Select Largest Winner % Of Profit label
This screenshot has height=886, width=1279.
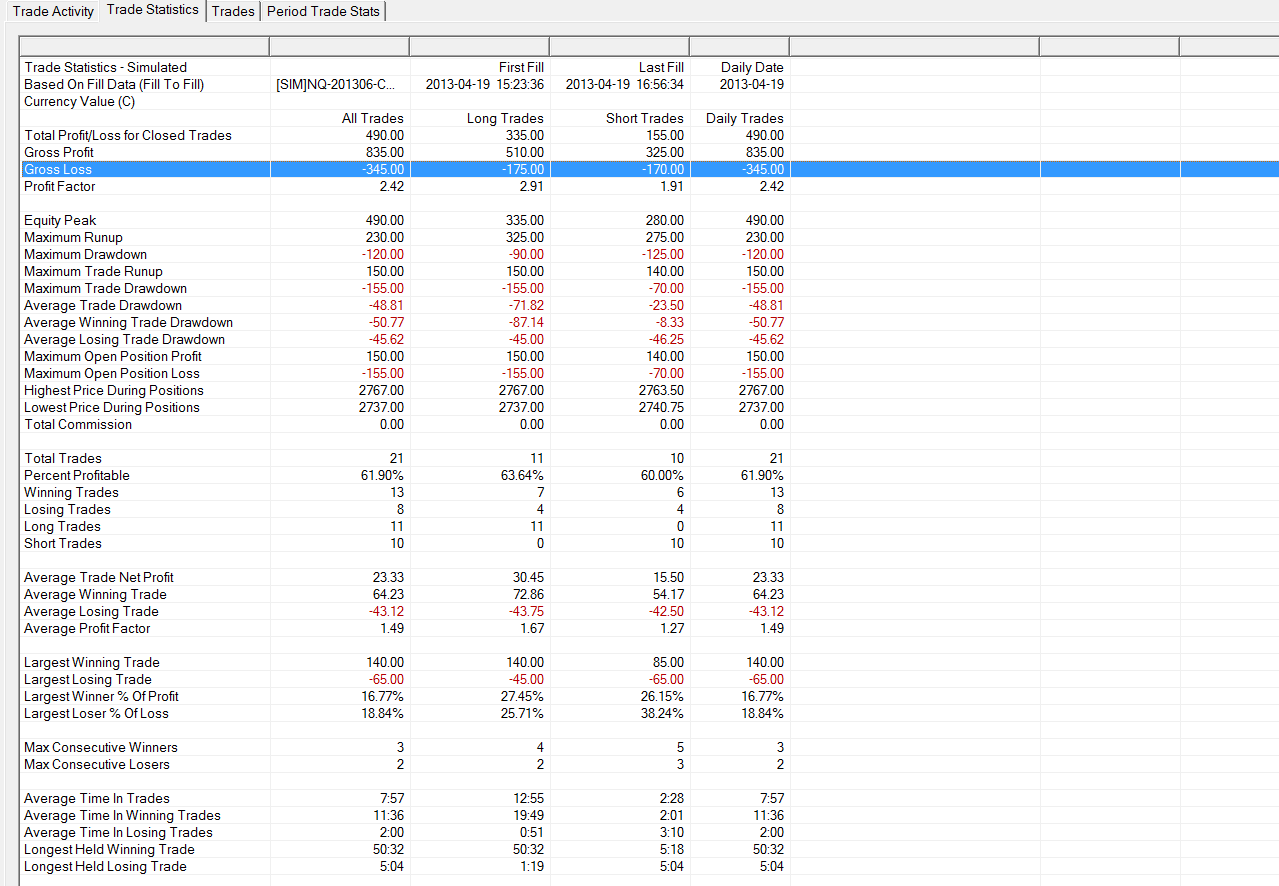tap(102, 697)
